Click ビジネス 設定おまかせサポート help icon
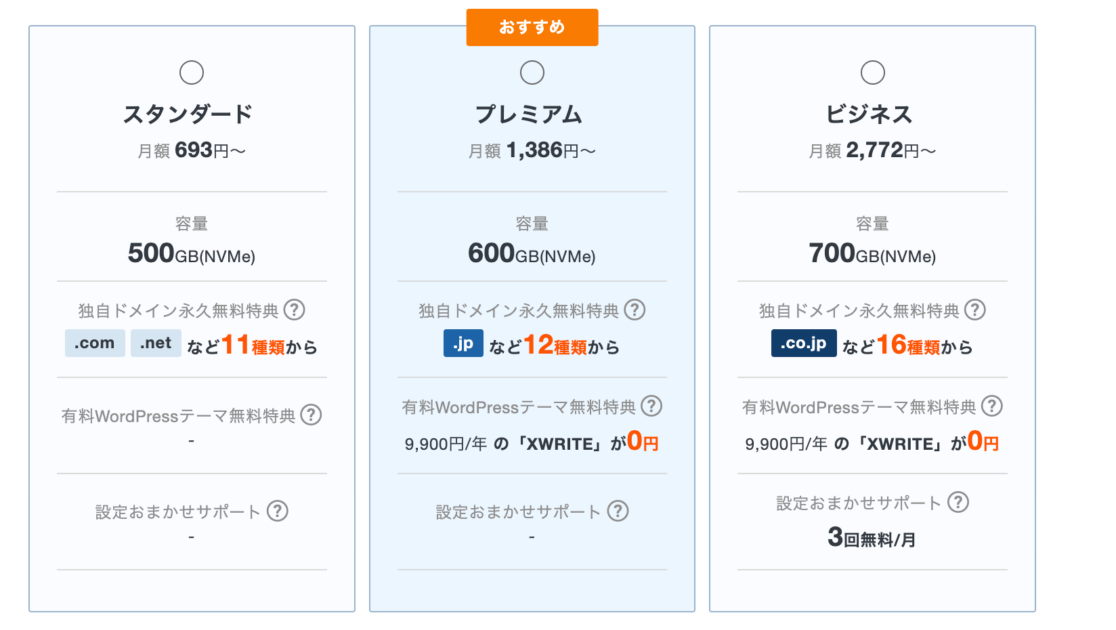The image size is (1116, 630). click(x=958, y=502)
